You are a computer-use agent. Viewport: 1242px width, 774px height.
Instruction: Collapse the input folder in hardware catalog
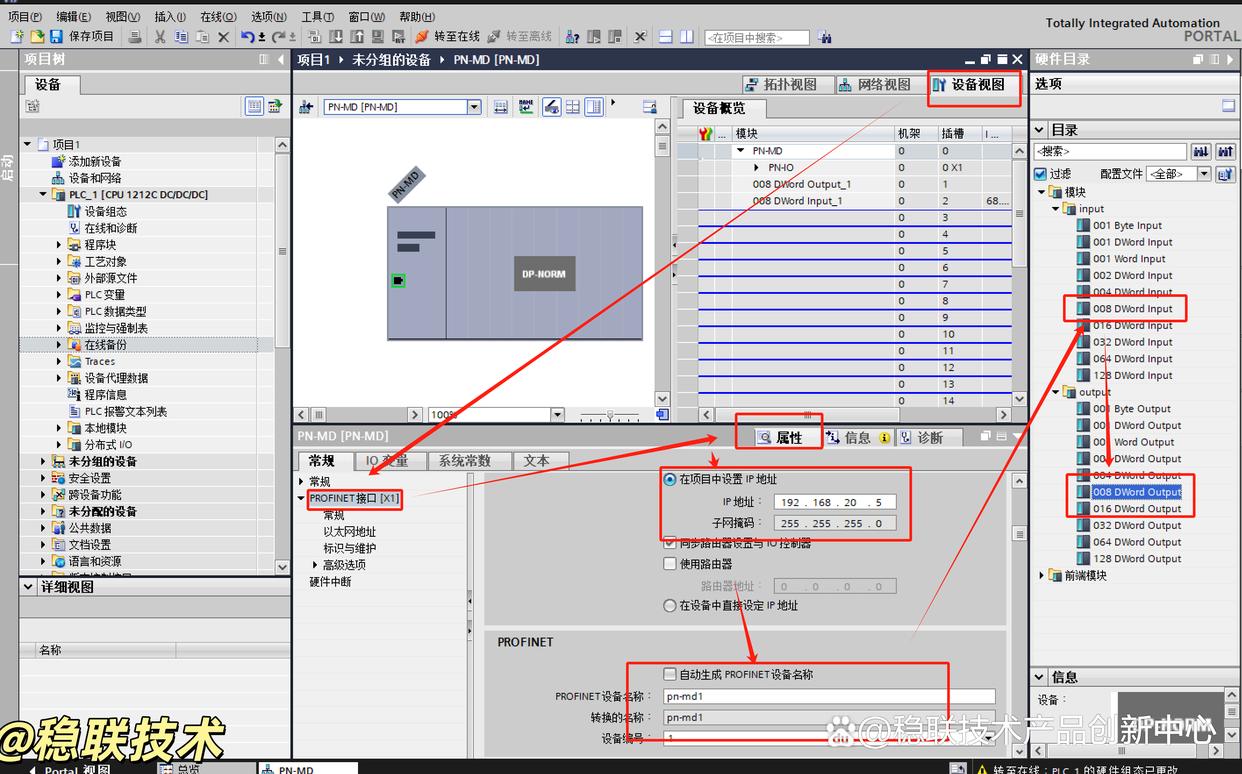1056,209
